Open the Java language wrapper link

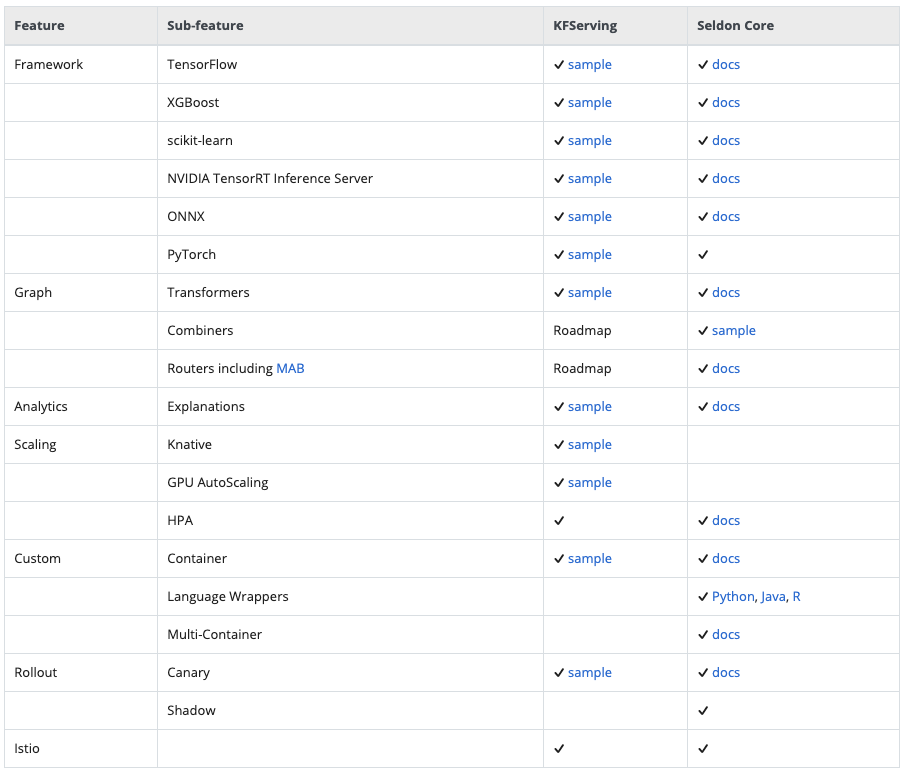[x=773, y=596]
